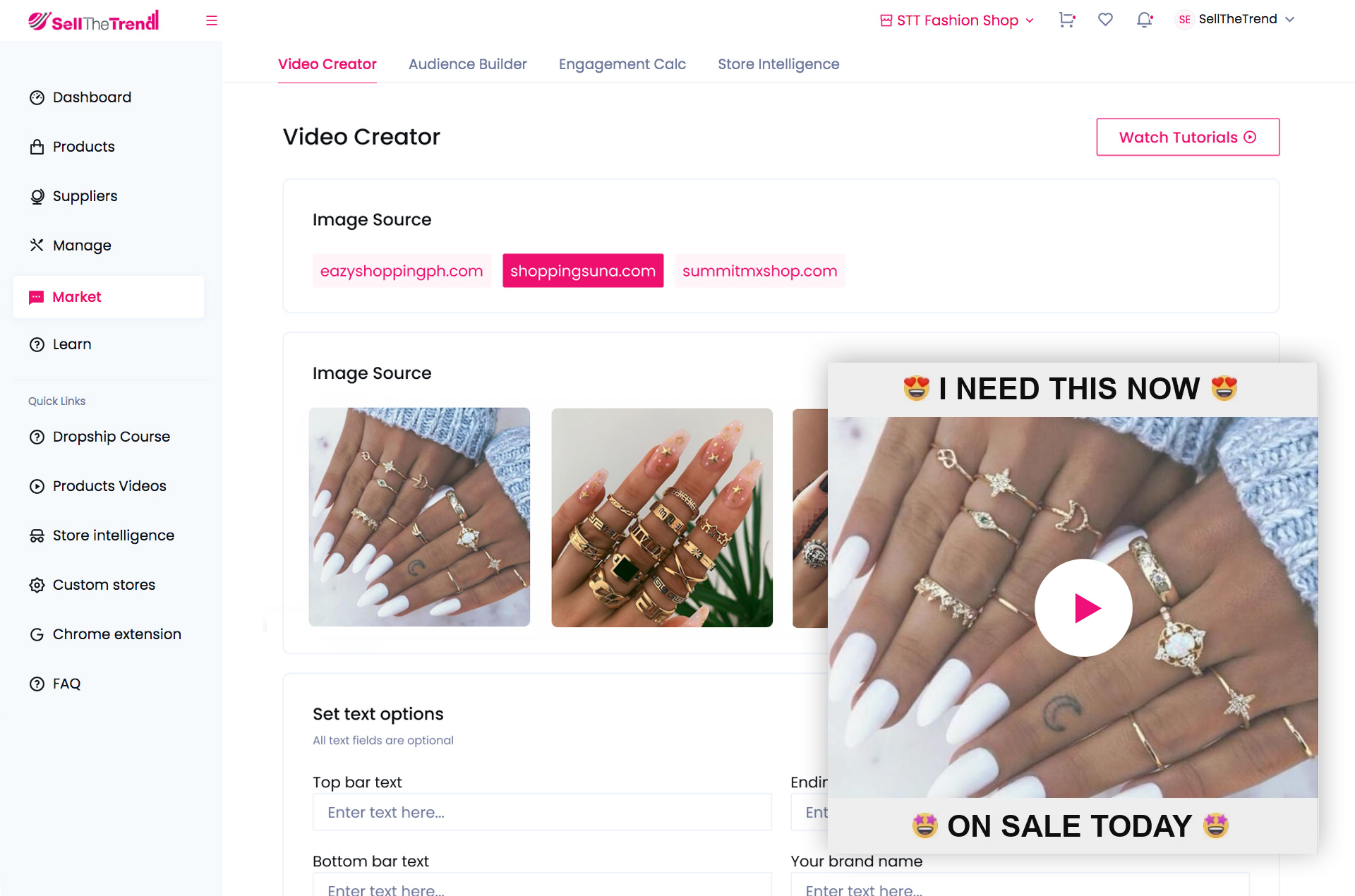Click Watch Tutorials button

[1187, 137]
